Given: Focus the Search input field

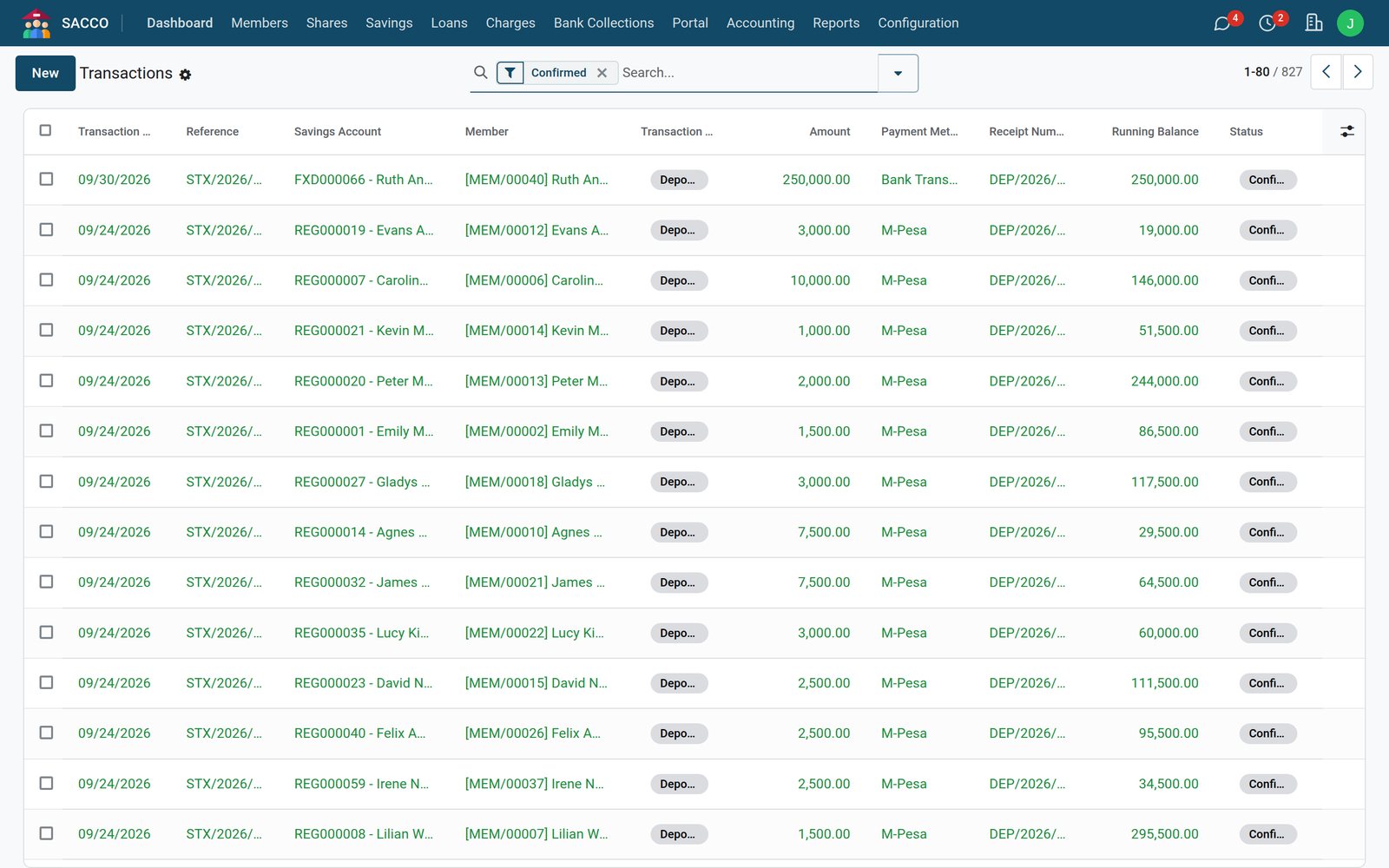Looking at the screenshot, I should pyautogui.click(x=747, y=73).
